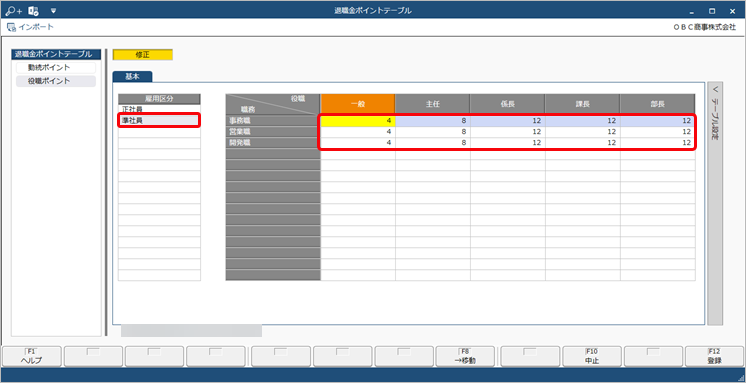
Task: Select 正社員 in employment category list
Action: click(x=159, y=109)
